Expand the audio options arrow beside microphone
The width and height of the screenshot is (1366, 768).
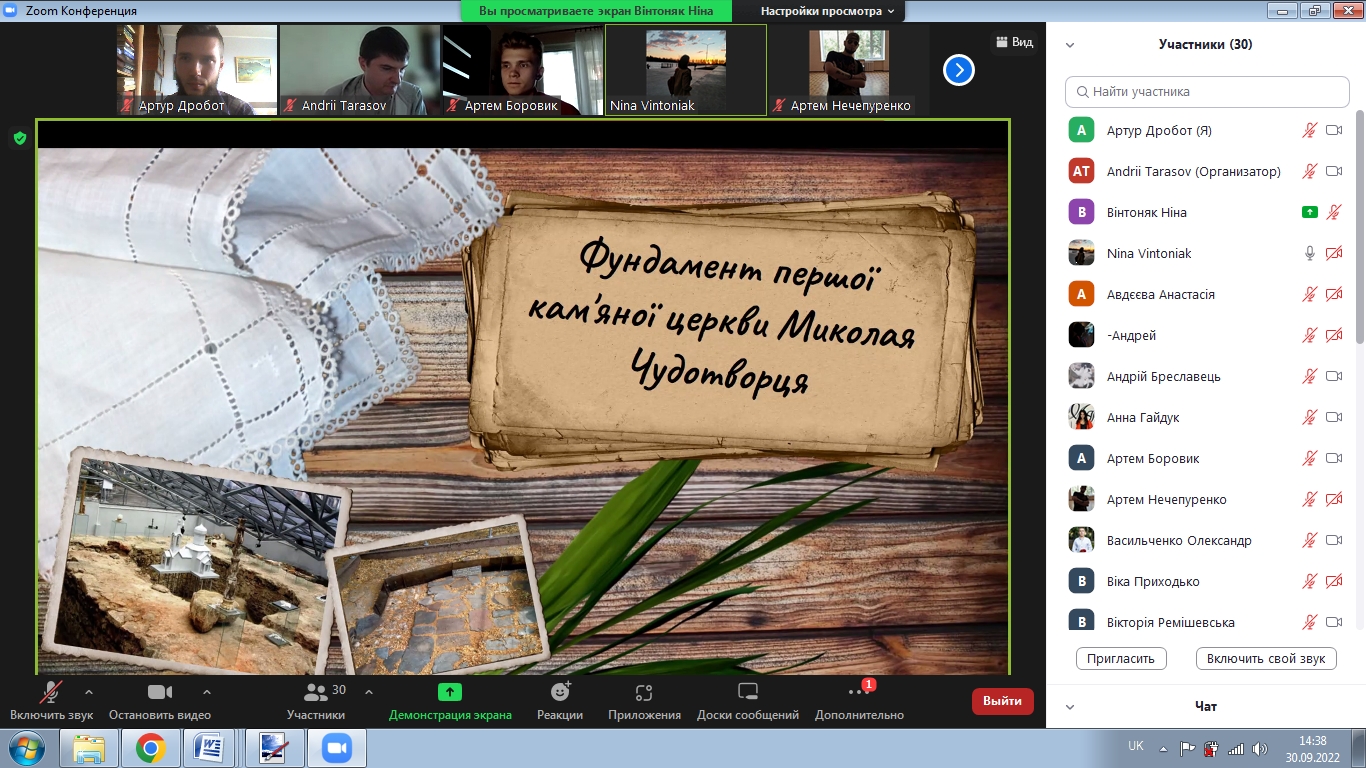tap(89, 691)
